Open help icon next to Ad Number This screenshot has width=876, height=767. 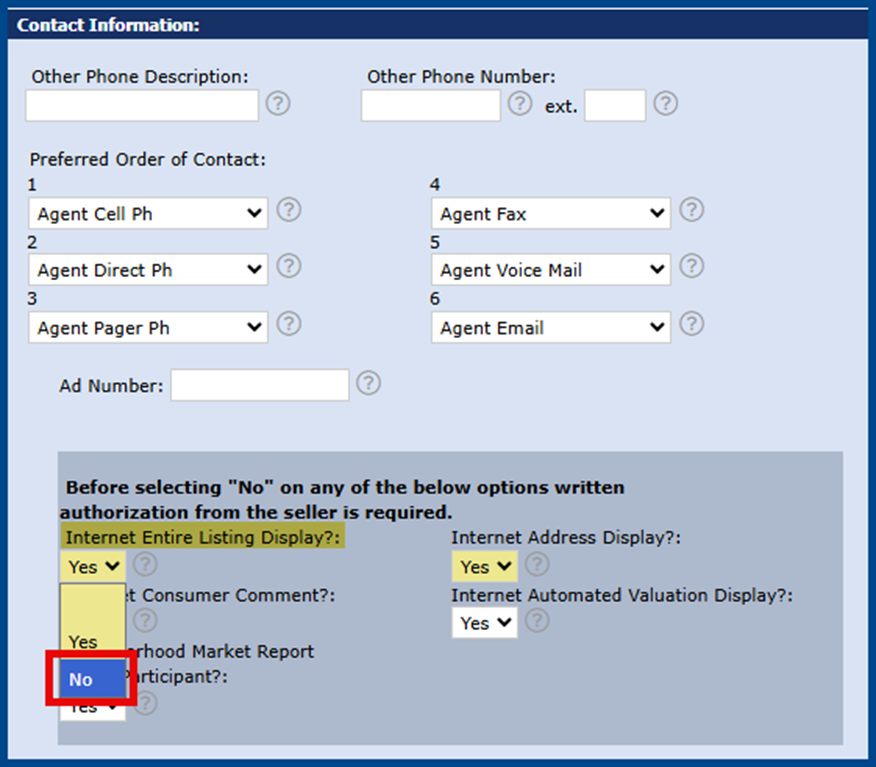pos(369,383)
